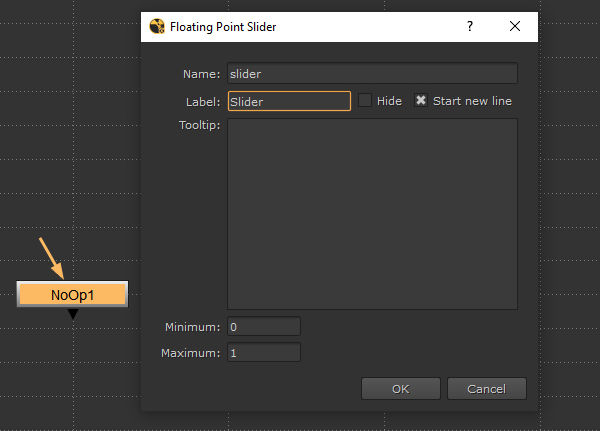Click inside the large Tooltip text area

click(372, 214)
